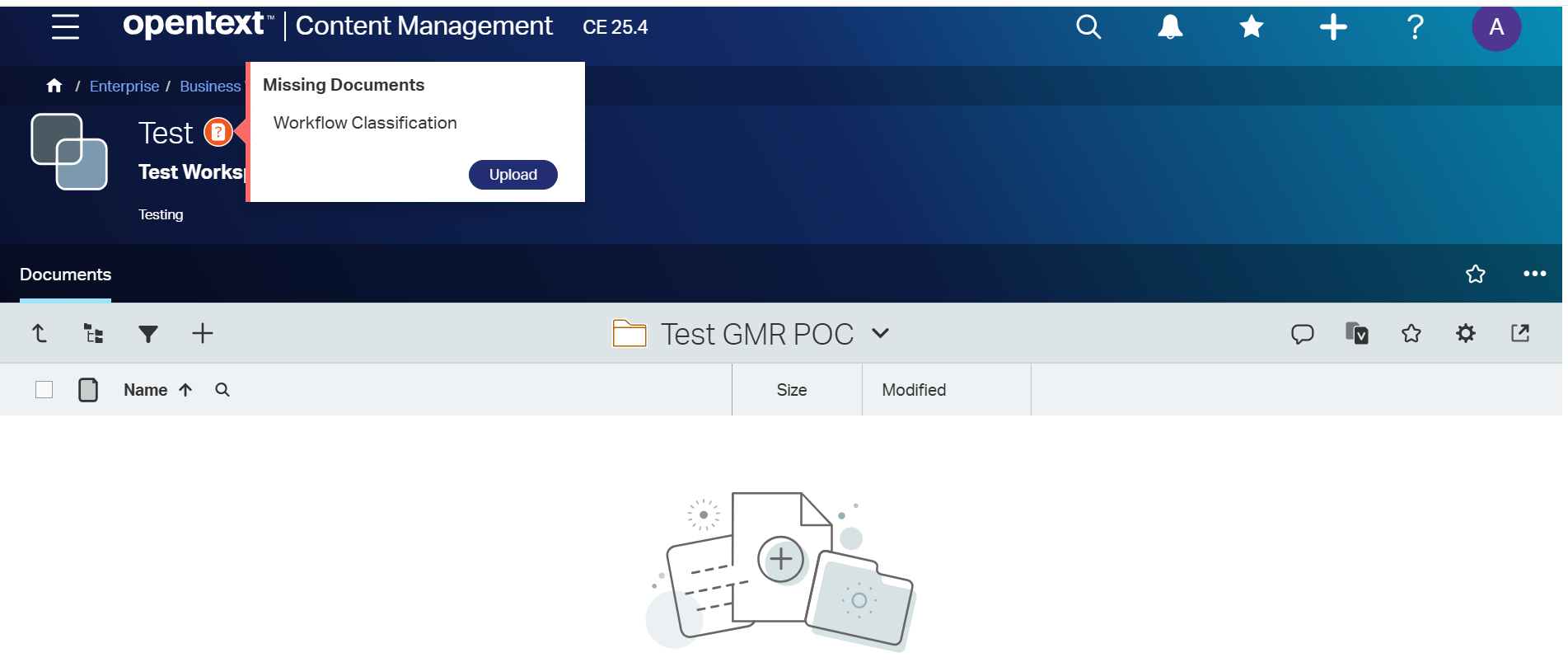This screenshot has height=667, width=1568.
Task: Click the Test workspace title
Action: pos(166,133)
